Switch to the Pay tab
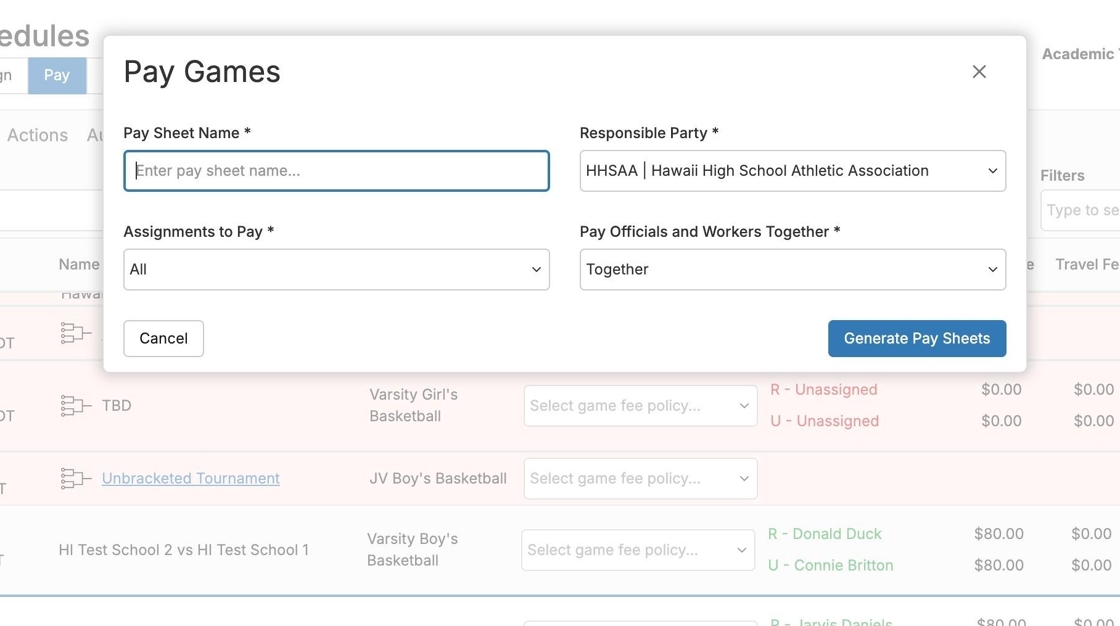This screenshot has height=626, width=1120. [57, 76]
